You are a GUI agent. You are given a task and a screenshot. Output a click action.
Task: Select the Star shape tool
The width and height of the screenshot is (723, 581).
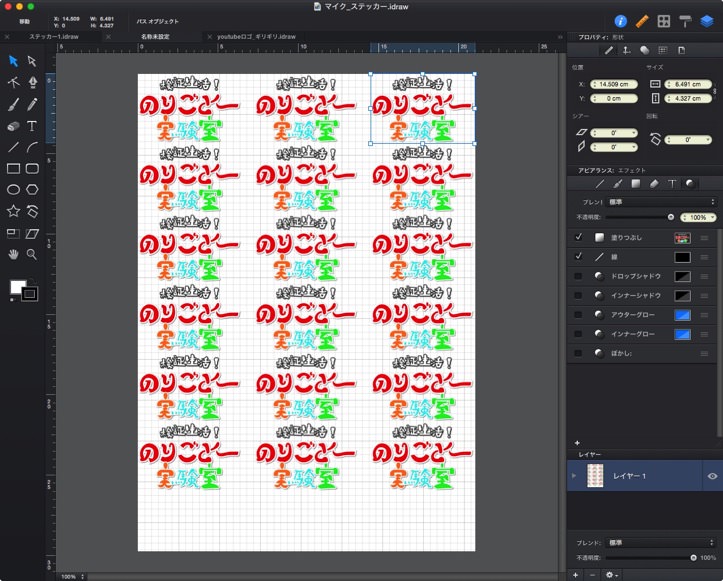tap(13, 211)
